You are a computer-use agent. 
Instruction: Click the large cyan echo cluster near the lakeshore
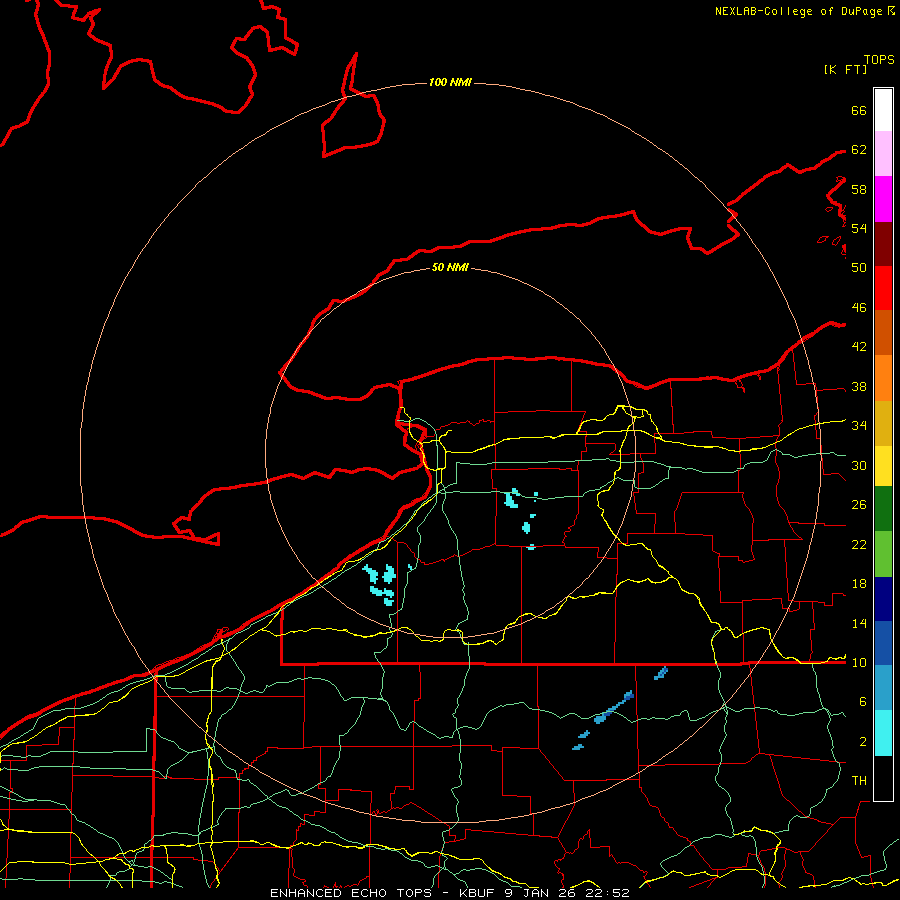381,584
